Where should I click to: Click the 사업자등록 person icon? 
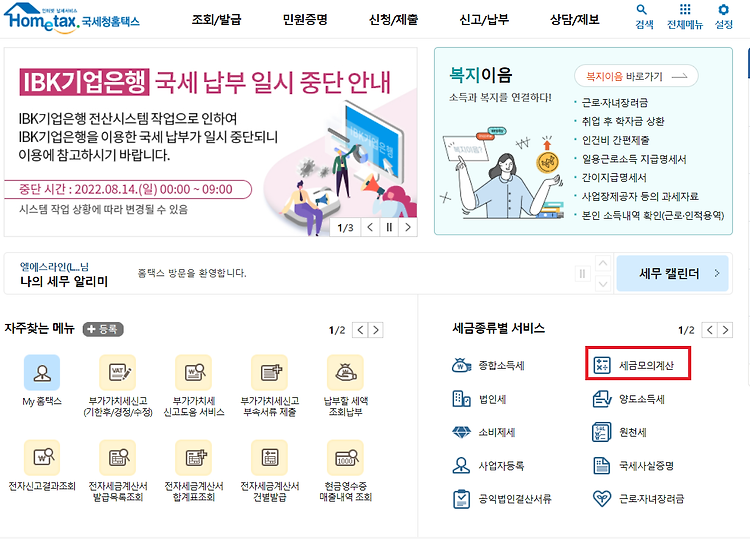(x=462, y=465)
